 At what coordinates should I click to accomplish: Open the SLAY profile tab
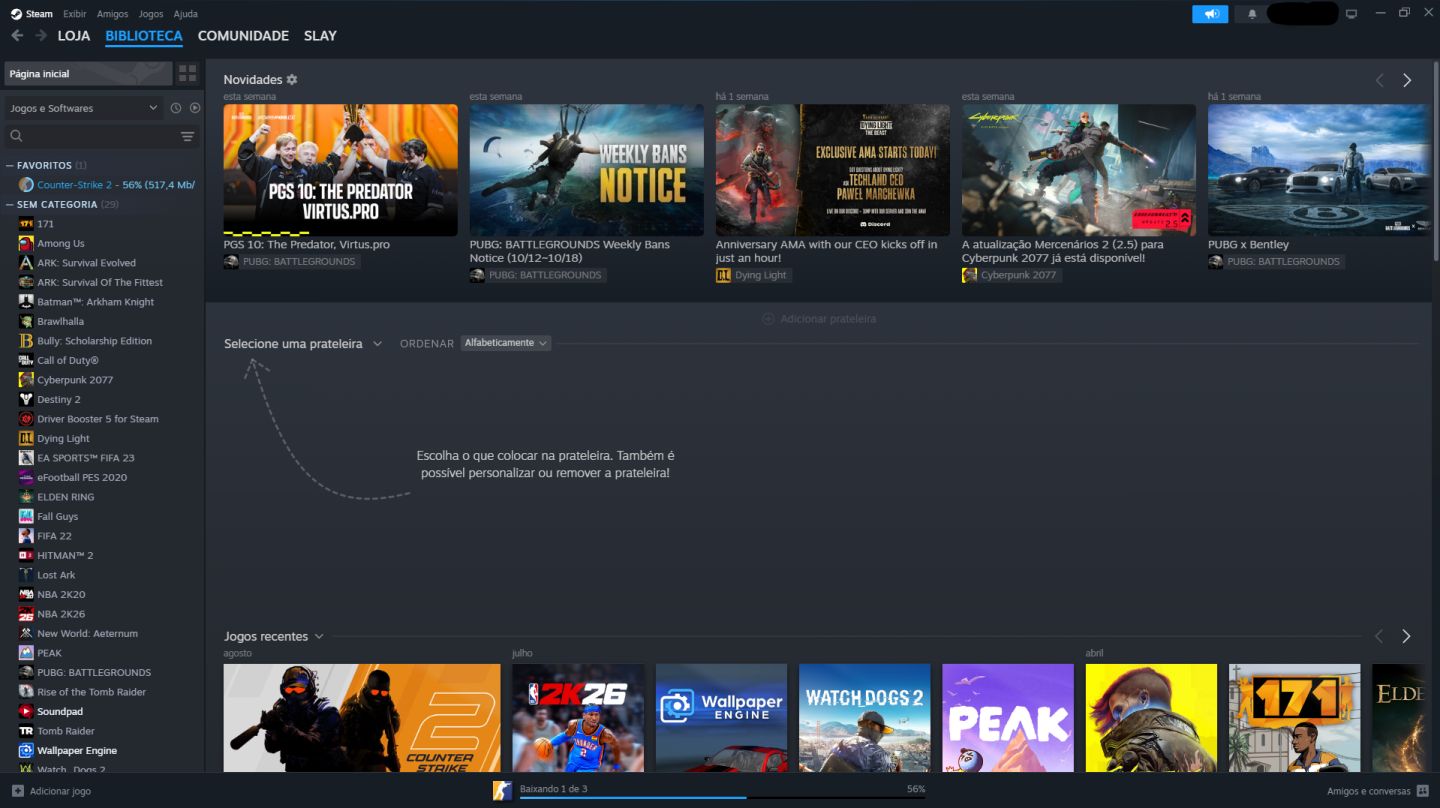click(320, 36)
